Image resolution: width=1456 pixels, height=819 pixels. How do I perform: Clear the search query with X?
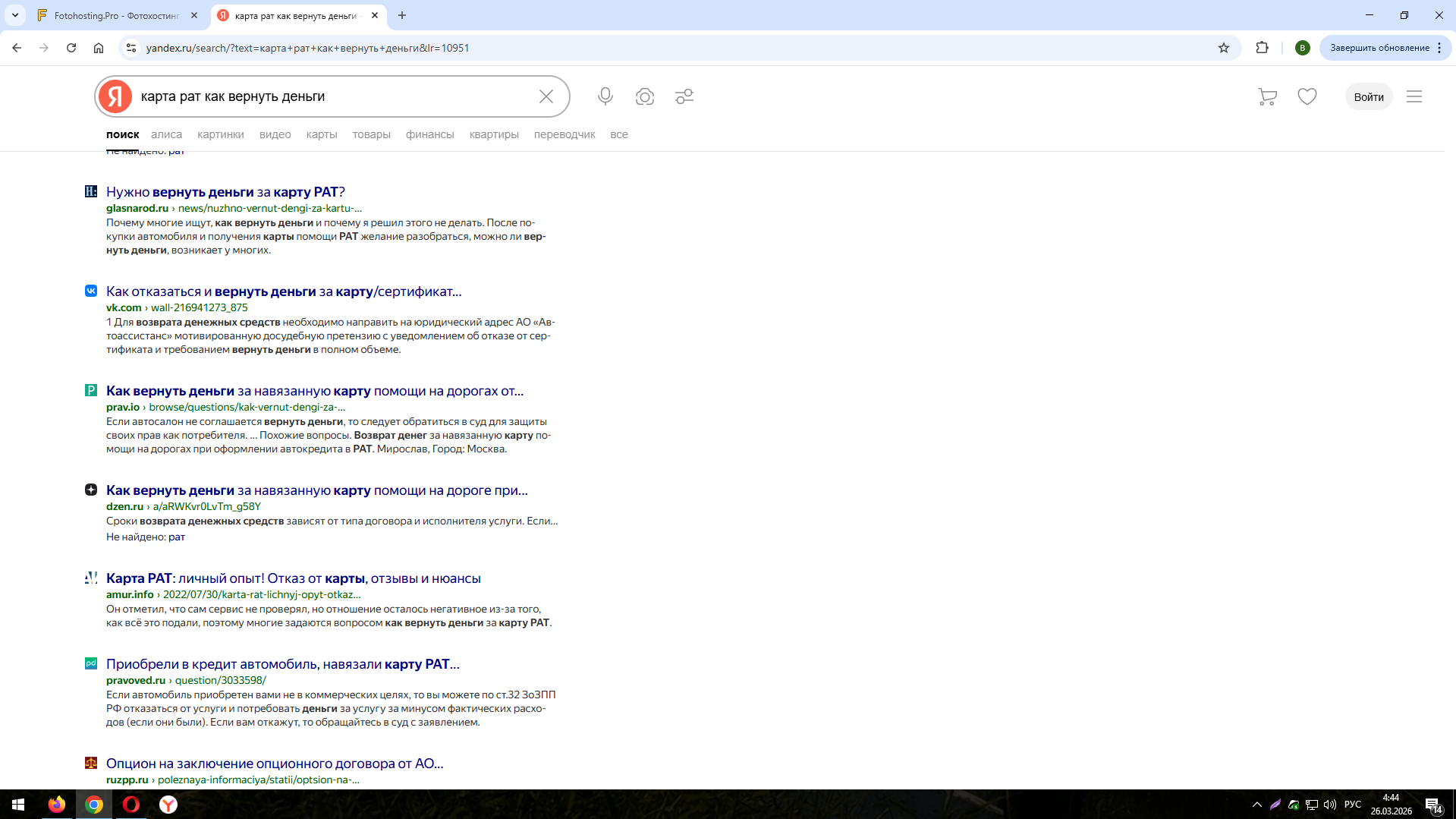click(x=546, y=96)
